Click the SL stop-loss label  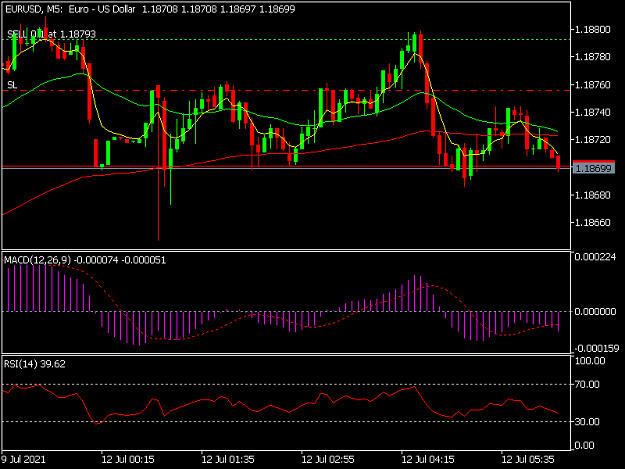pos(12,85)
